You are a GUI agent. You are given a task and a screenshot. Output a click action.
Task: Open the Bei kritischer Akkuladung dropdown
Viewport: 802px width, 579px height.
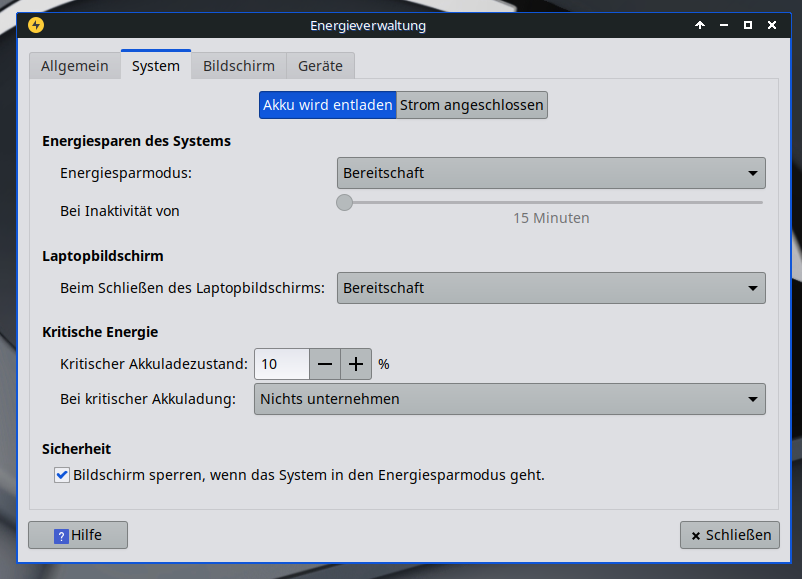(x=509, y=399)
